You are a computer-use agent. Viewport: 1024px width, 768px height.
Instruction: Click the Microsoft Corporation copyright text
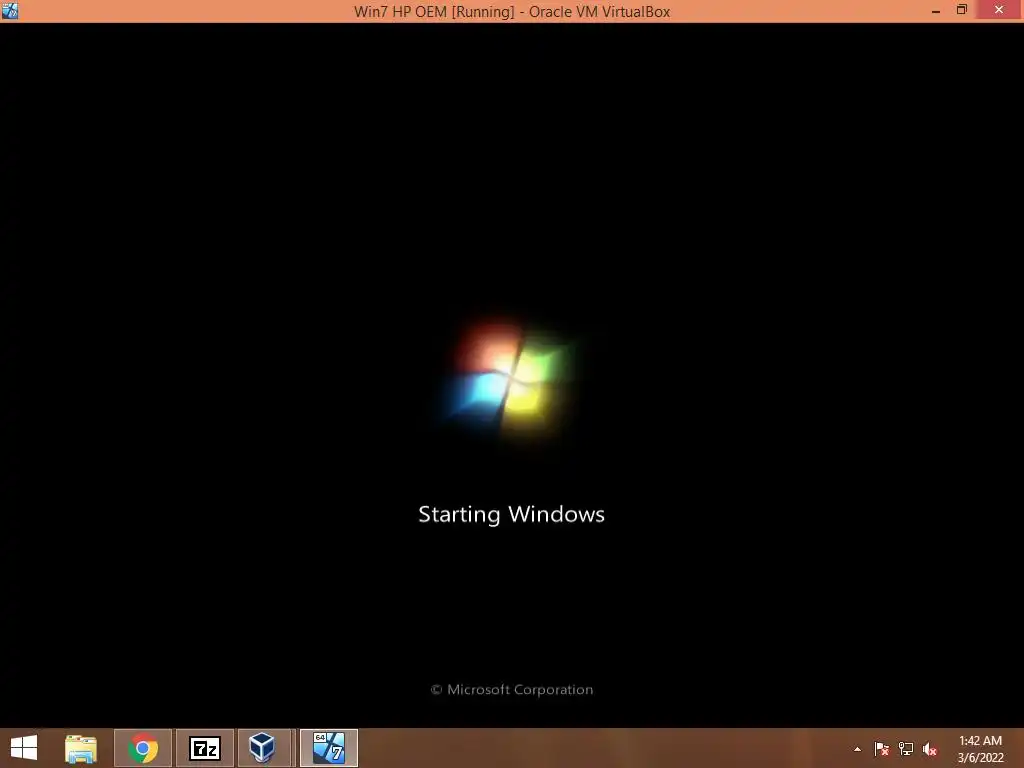coord(512,690)
